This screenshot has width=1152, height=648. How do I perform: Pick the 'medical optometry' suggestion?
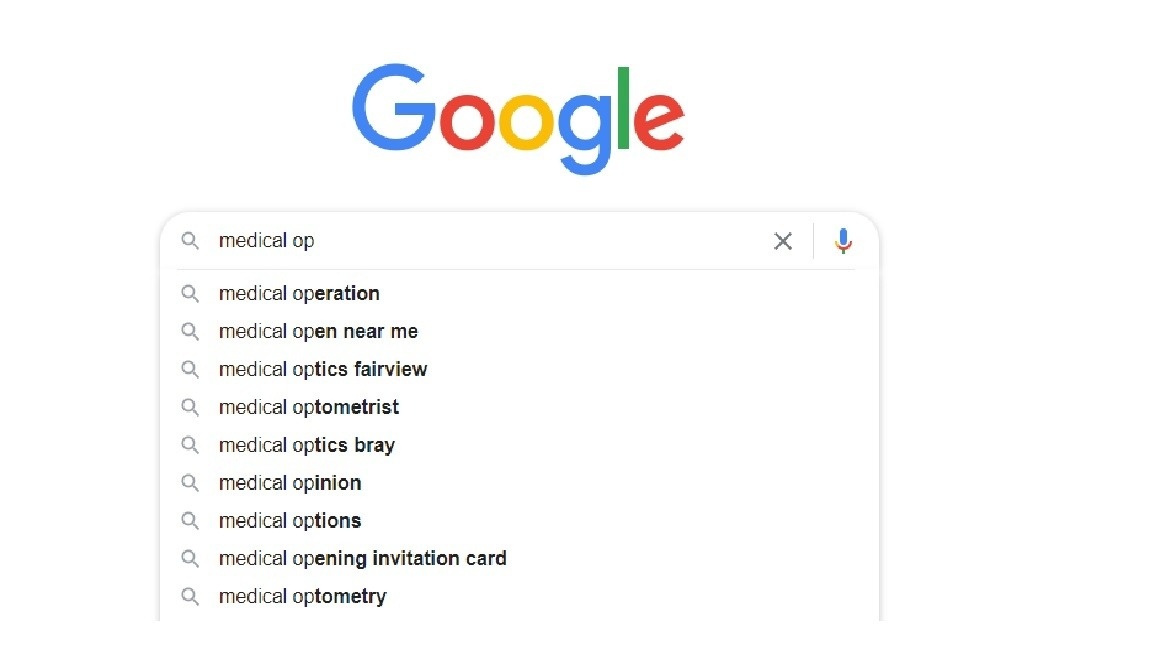pos(302,597)
